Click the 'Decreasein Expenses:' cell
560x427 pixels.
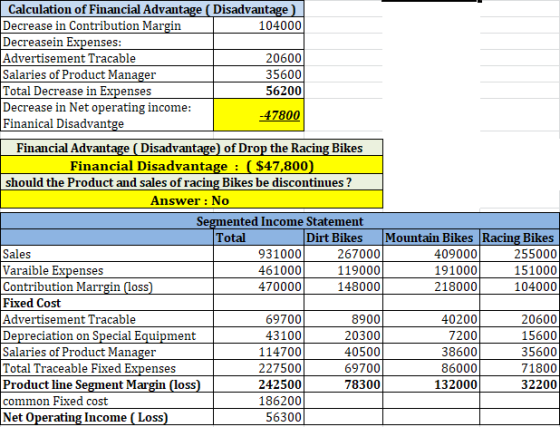point(107,42)
